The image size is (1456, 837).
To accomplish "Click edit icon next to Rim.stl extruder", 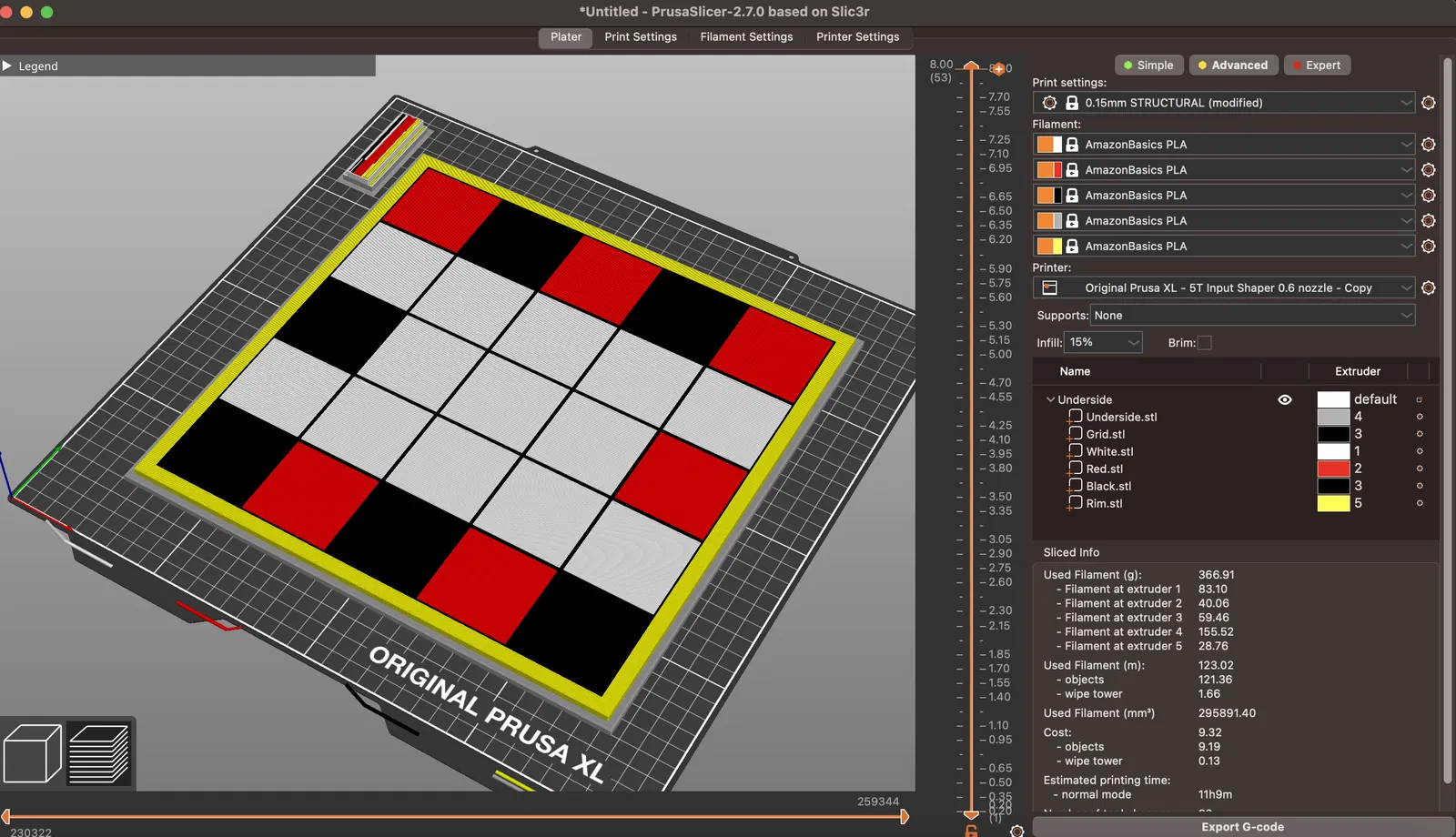I will click(x=1419, y=503).
